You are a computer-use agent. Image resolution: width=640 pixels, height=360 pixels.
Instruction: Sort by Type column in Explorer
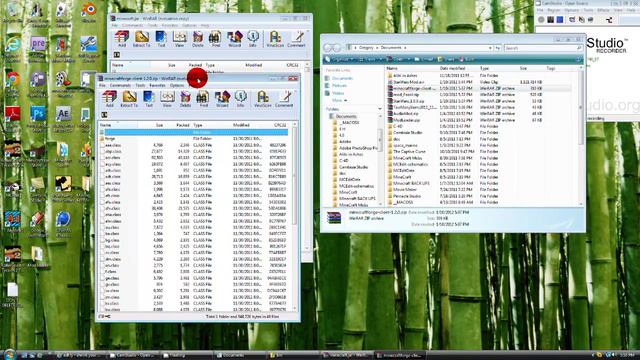[484, 69]
